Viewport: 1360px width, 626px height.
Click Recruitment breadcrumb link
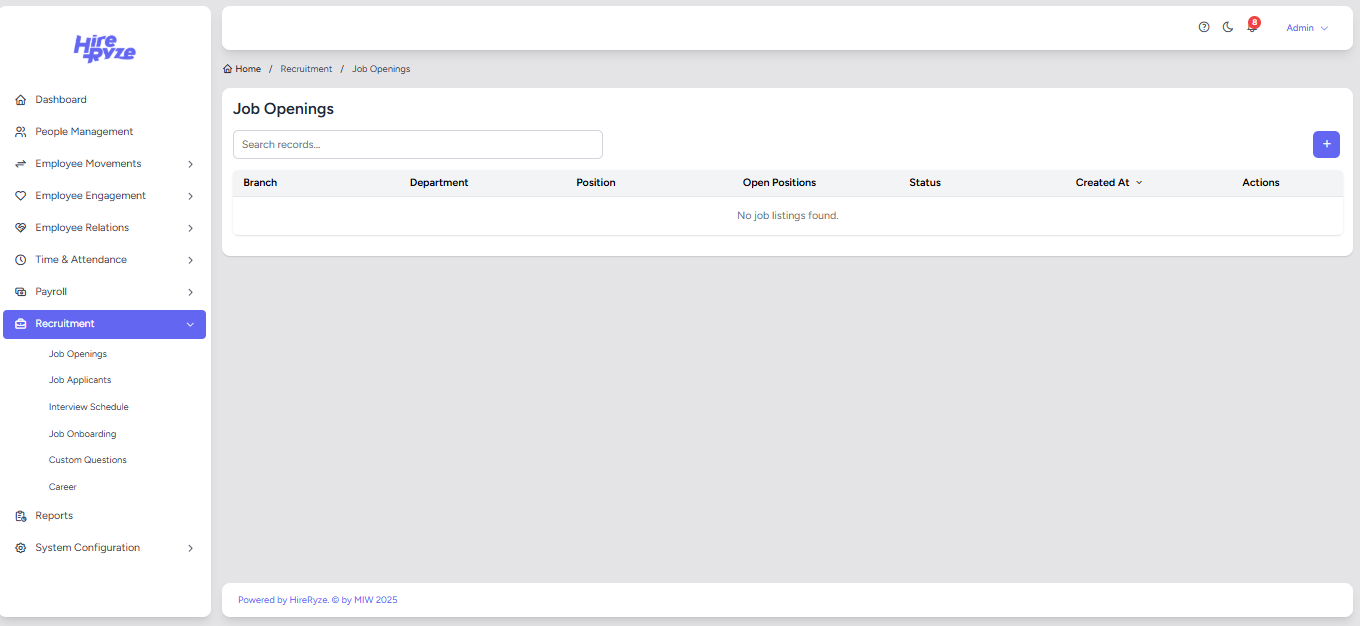coord(306,69)
